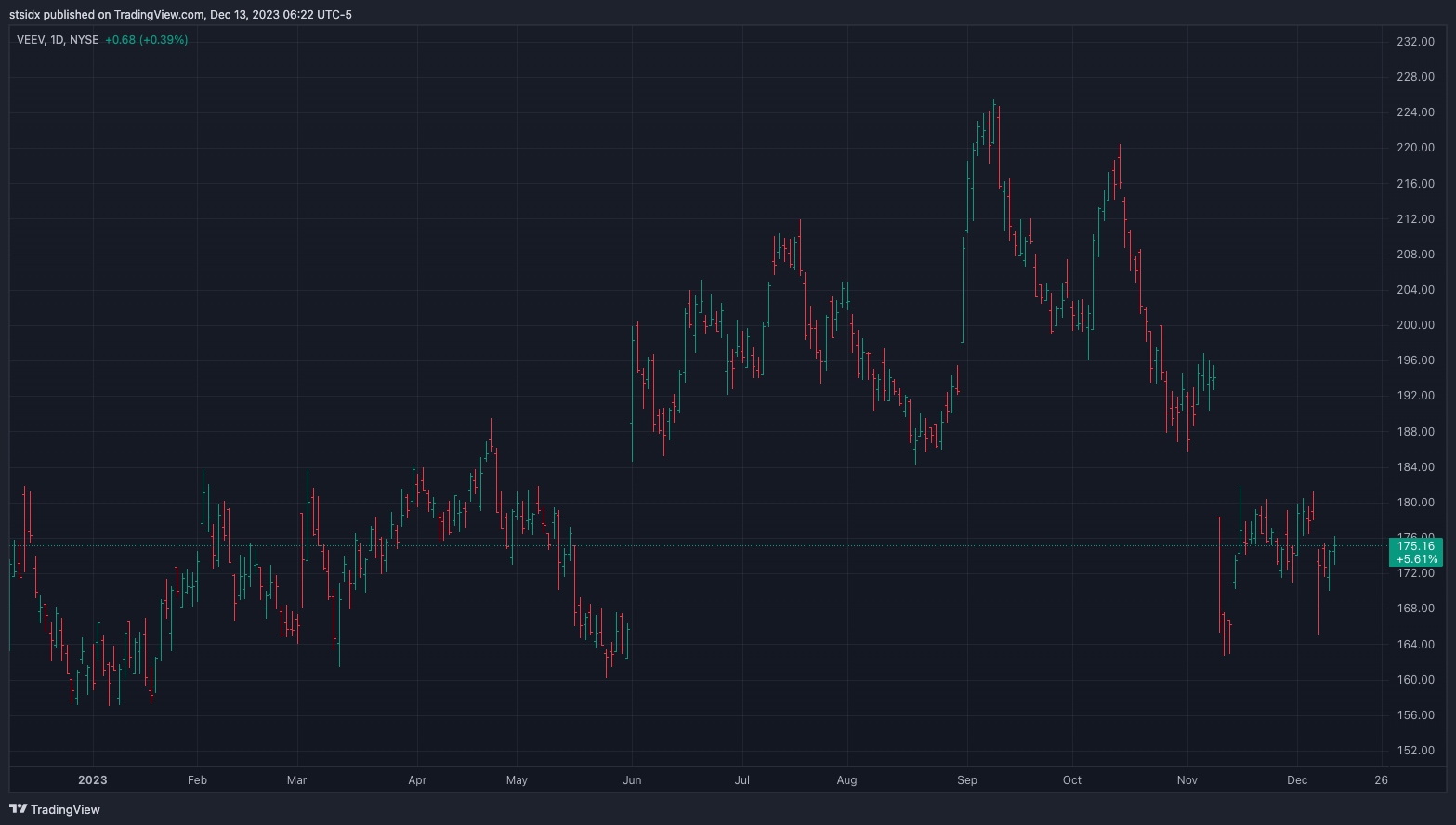Click the 160.00 price axis label
The width and height of the screenshot is (1456, 825).
coord(1416,680)
